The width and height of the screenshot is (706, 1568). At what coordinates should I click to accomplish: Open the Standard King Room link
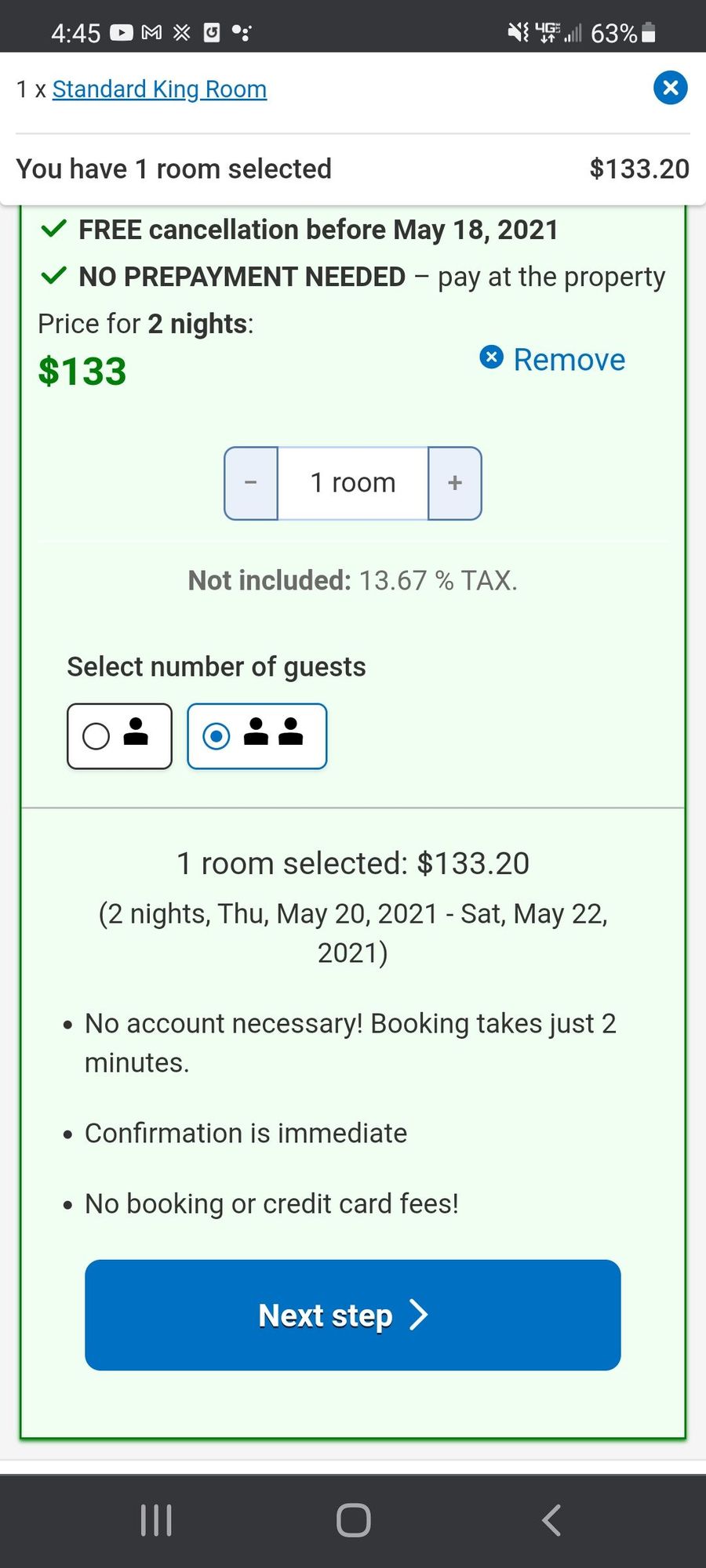point(159,89)
